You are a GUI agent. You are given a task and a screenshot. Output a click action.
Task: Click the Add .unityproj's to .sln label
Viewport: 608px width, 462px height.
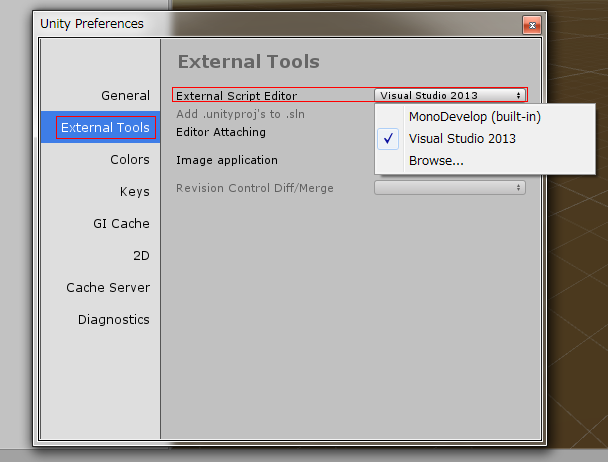point(240,114)
